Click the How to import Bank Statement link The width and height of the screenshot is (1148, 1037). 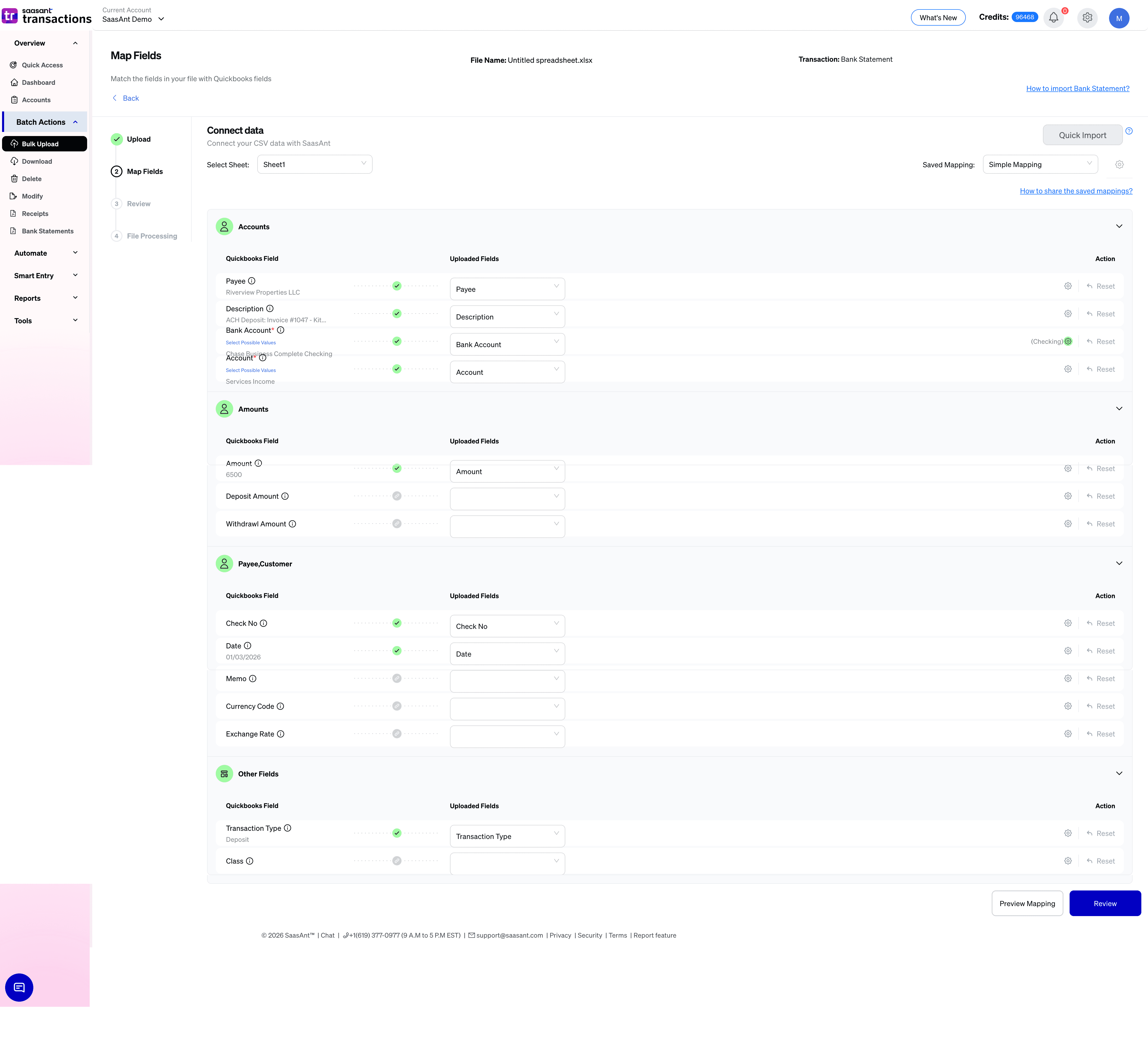pyautogui.click(x=1077, y=88)
